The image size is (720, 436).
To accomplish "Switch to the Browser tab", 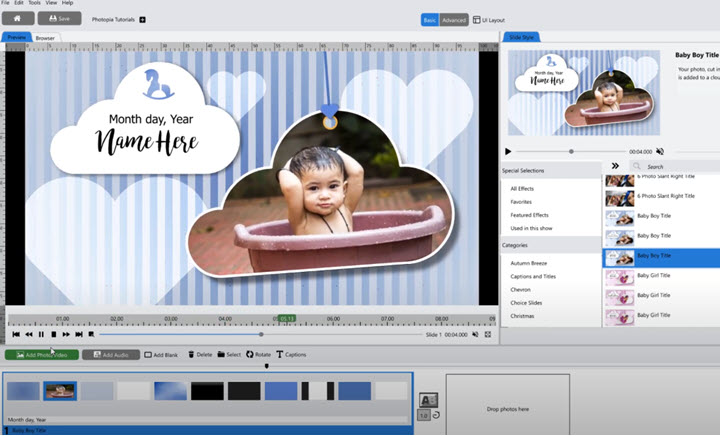I will point(46,37).
